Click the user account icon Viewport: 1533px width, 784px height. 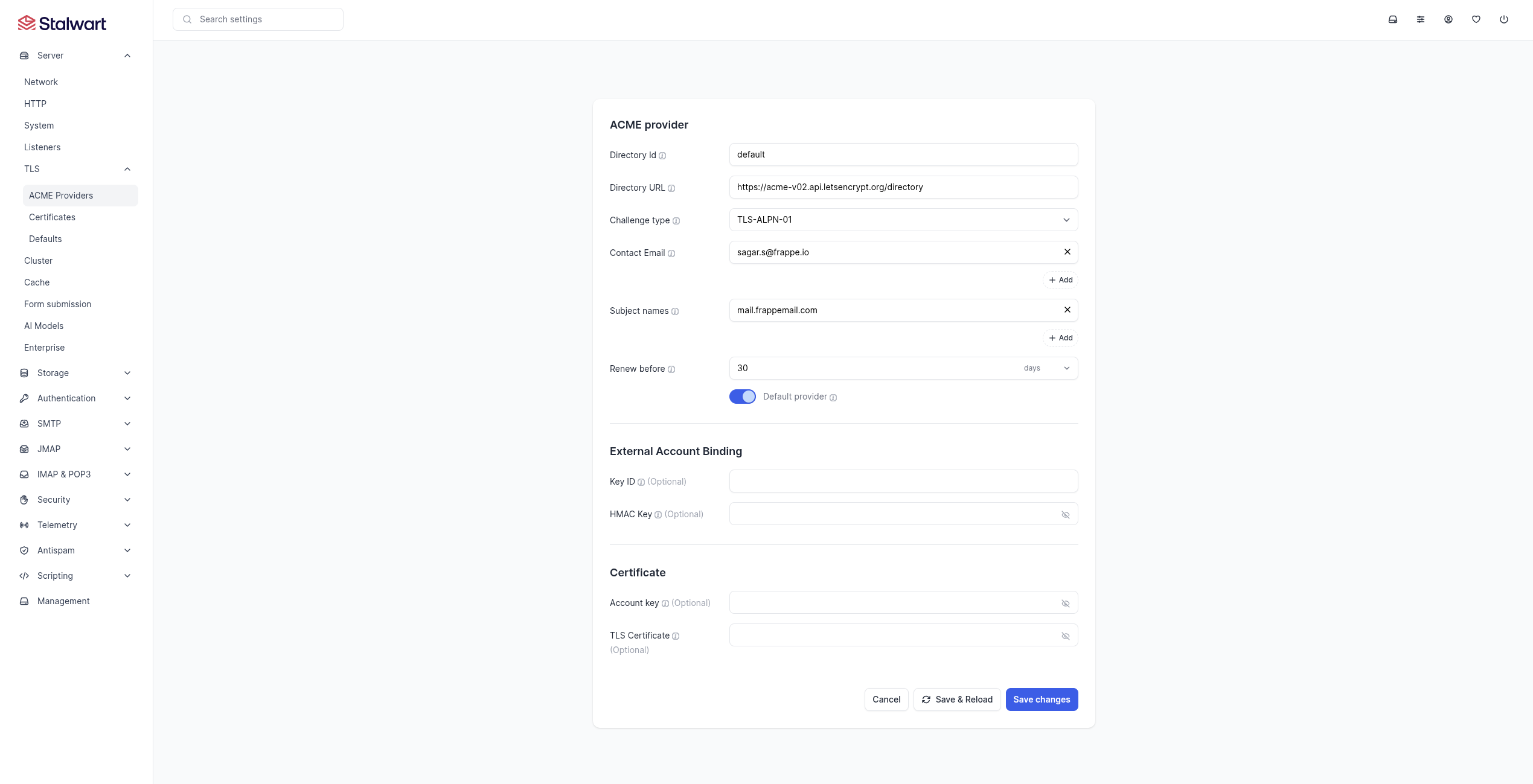click(1448, 19)
